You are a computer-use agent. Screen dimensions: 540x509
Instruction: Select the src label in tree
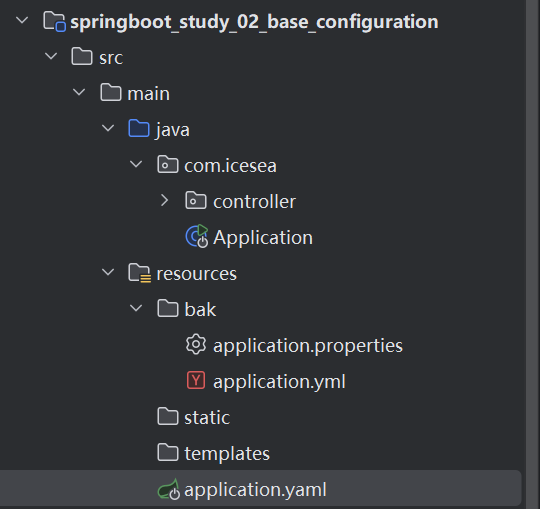pos(111,58)
